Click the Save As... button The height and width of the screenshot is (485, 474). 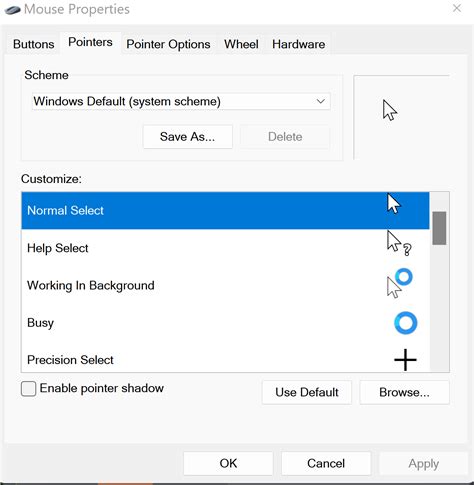click(187, 137)
